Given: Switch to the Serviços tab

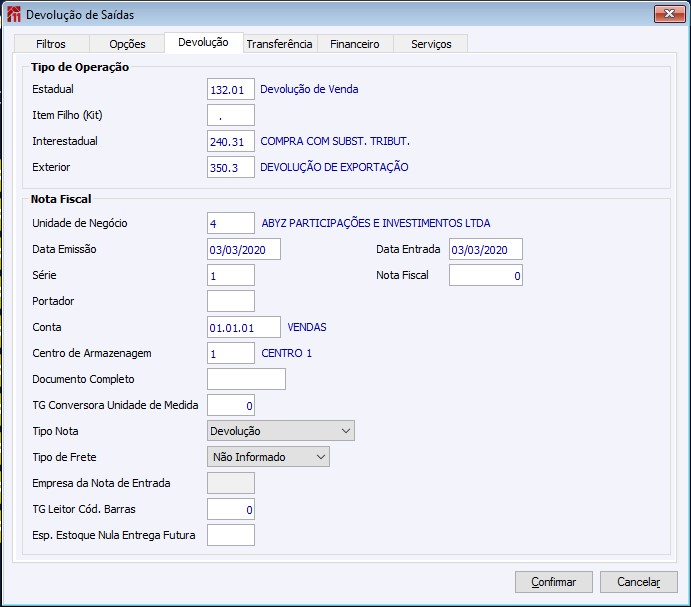Looking at the screenshot, I should click(x=431, y=44).
